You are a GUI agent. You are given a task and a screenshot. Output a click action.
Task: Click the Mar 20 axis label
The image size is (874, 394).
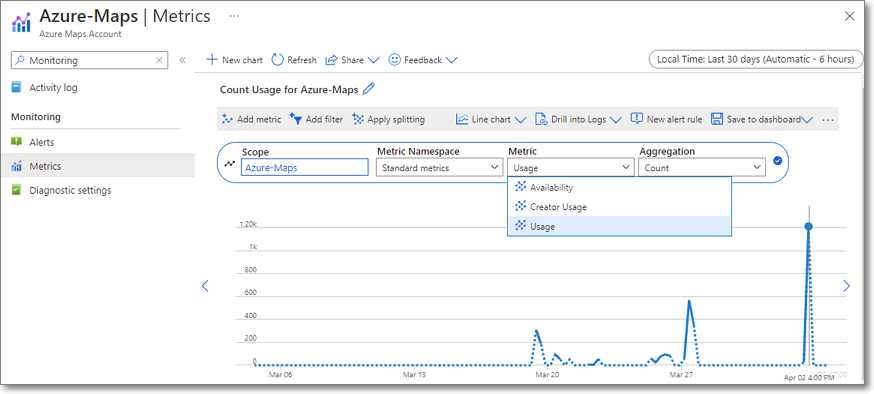[547, 375]
